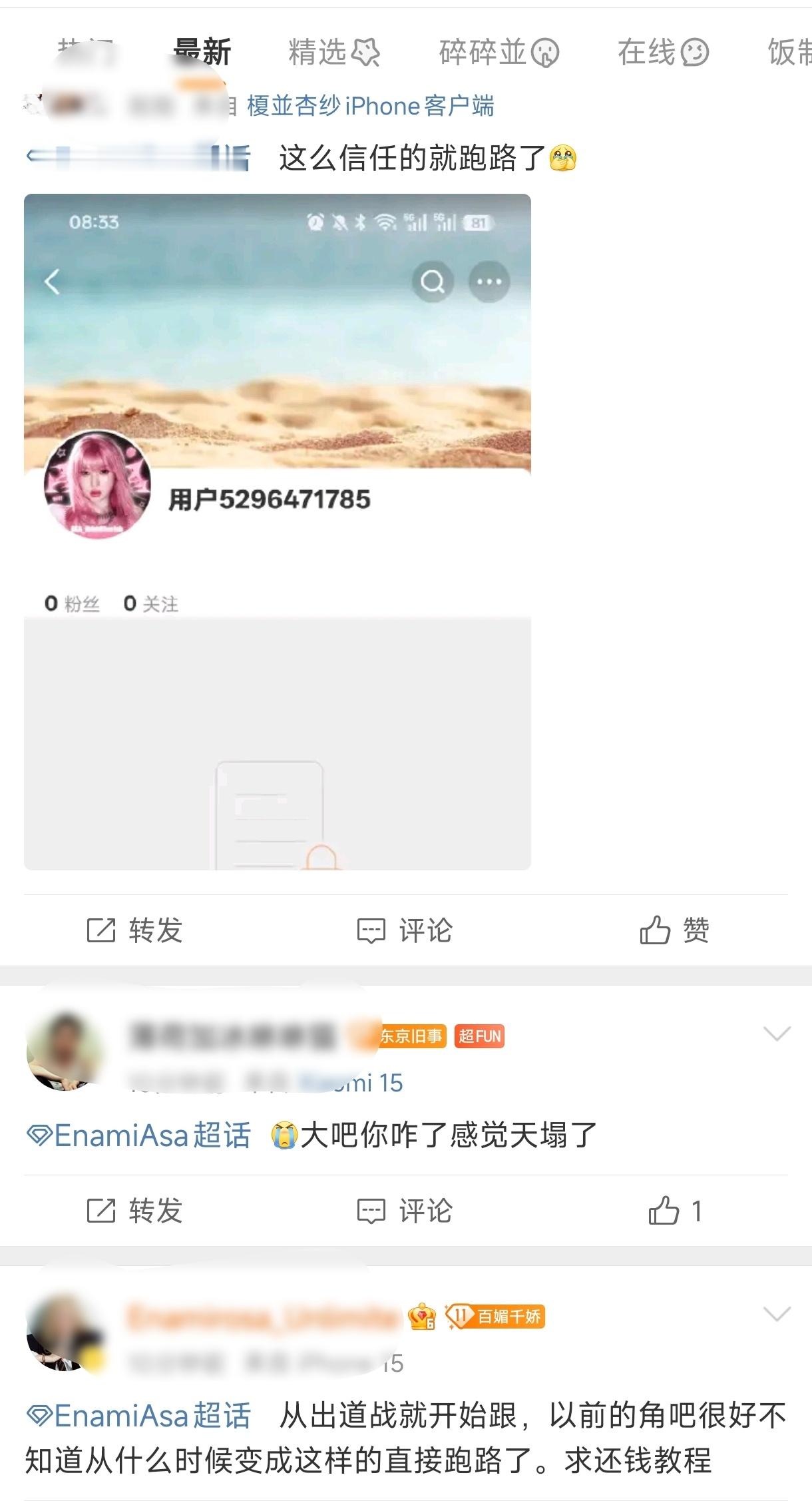Open the 在线 tab
The height and width of the screenshot is (1501, 812).
pos(663,52)
